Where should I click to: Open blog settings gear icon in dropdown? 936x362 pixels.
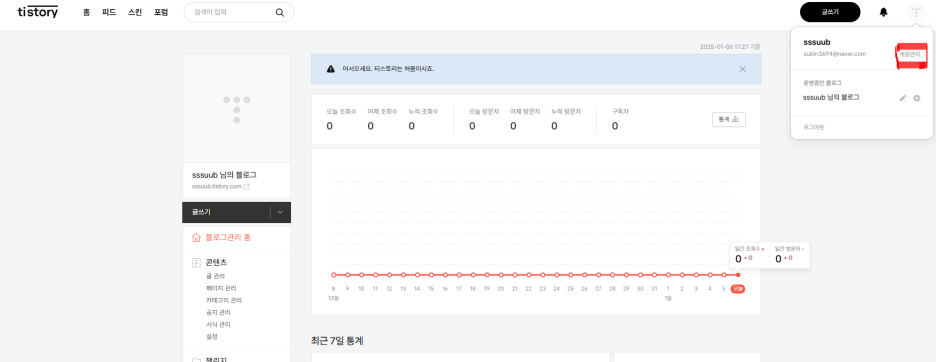(x=917, y=98)
